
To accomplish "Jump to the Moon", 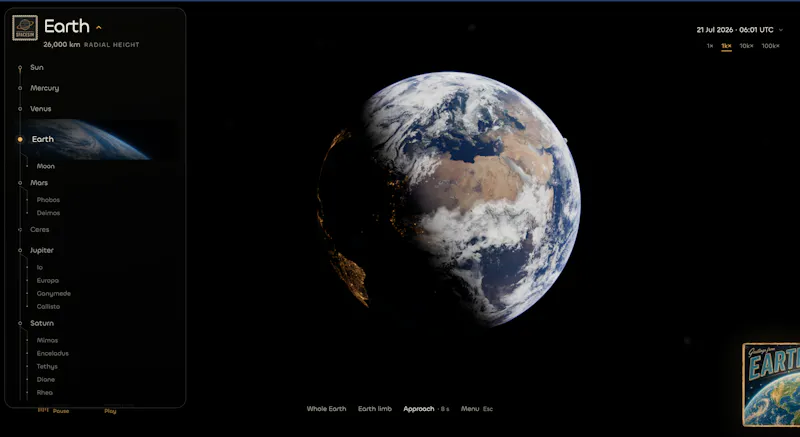I will 45,166.
